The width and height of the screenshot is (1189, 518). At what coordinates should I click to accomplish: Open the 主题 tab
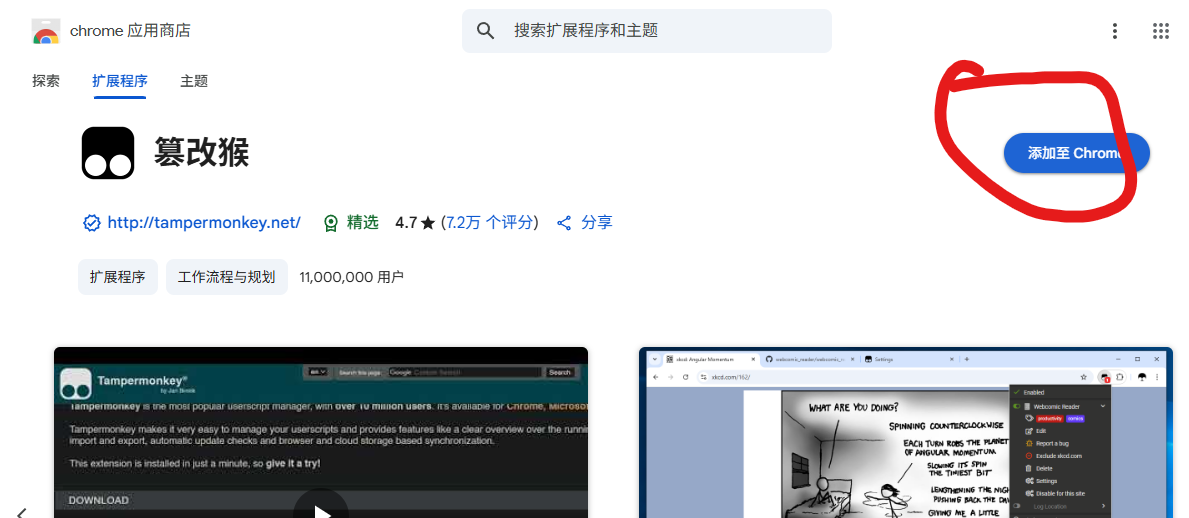point(194,81)
